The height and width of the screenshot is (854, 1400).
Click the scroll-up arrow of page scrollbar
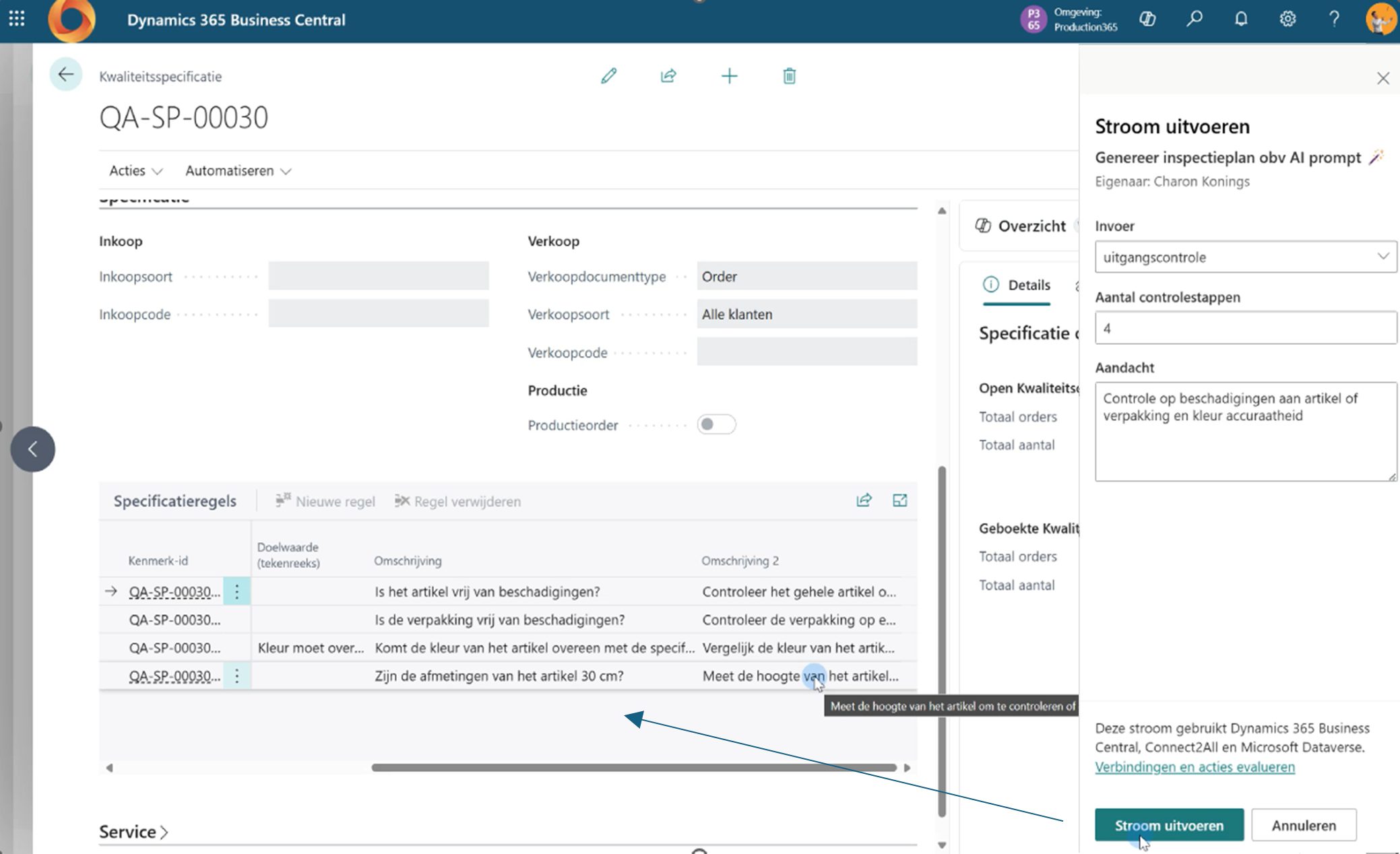tap(942, 211)
